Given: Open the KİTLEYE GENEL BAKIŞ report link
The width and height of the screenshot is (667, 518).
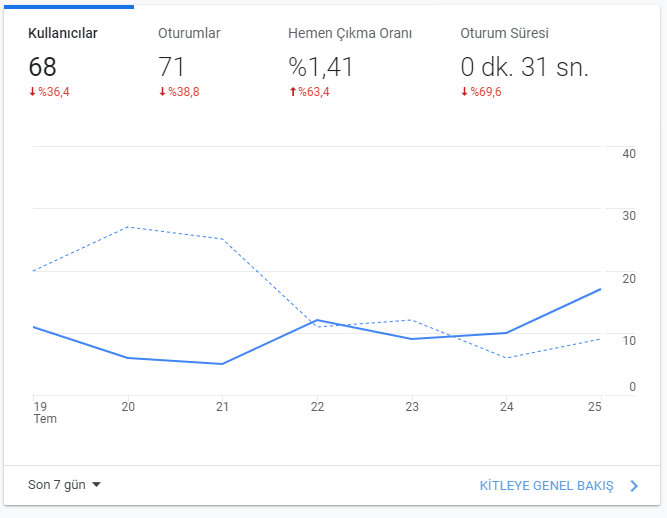Looking at the screenshot, I should point(546,486).
